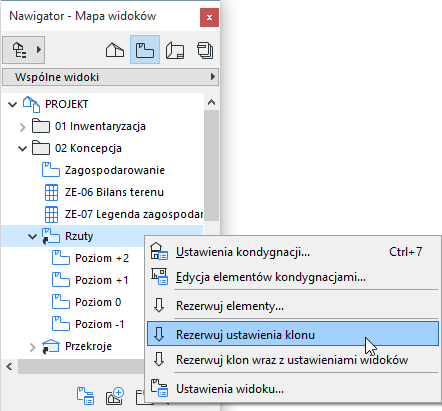Select the PROJEKT root item
442x411 pixels.
[67, 104]
